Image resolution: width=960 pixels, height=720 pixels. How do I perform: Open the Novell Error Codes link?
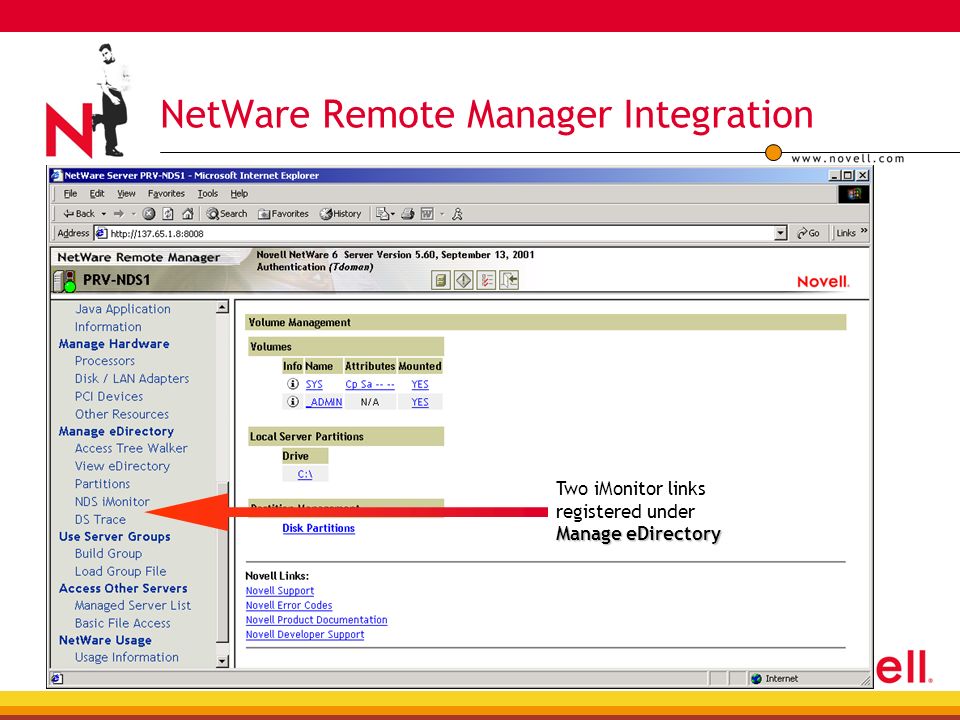(289, 606)
